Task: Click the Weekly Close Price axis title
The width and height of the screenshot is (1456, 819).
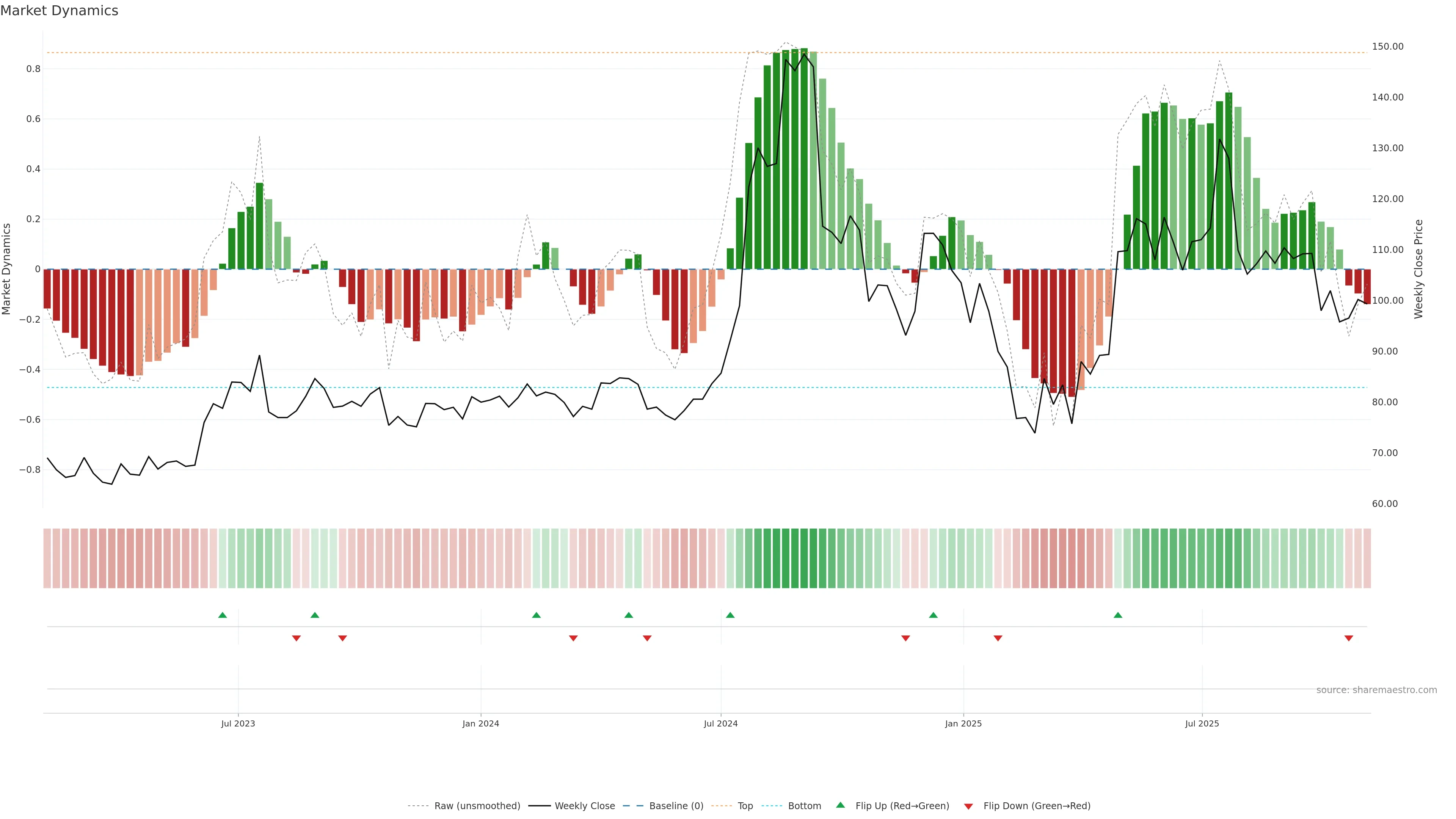Action: coord(1419,269)
